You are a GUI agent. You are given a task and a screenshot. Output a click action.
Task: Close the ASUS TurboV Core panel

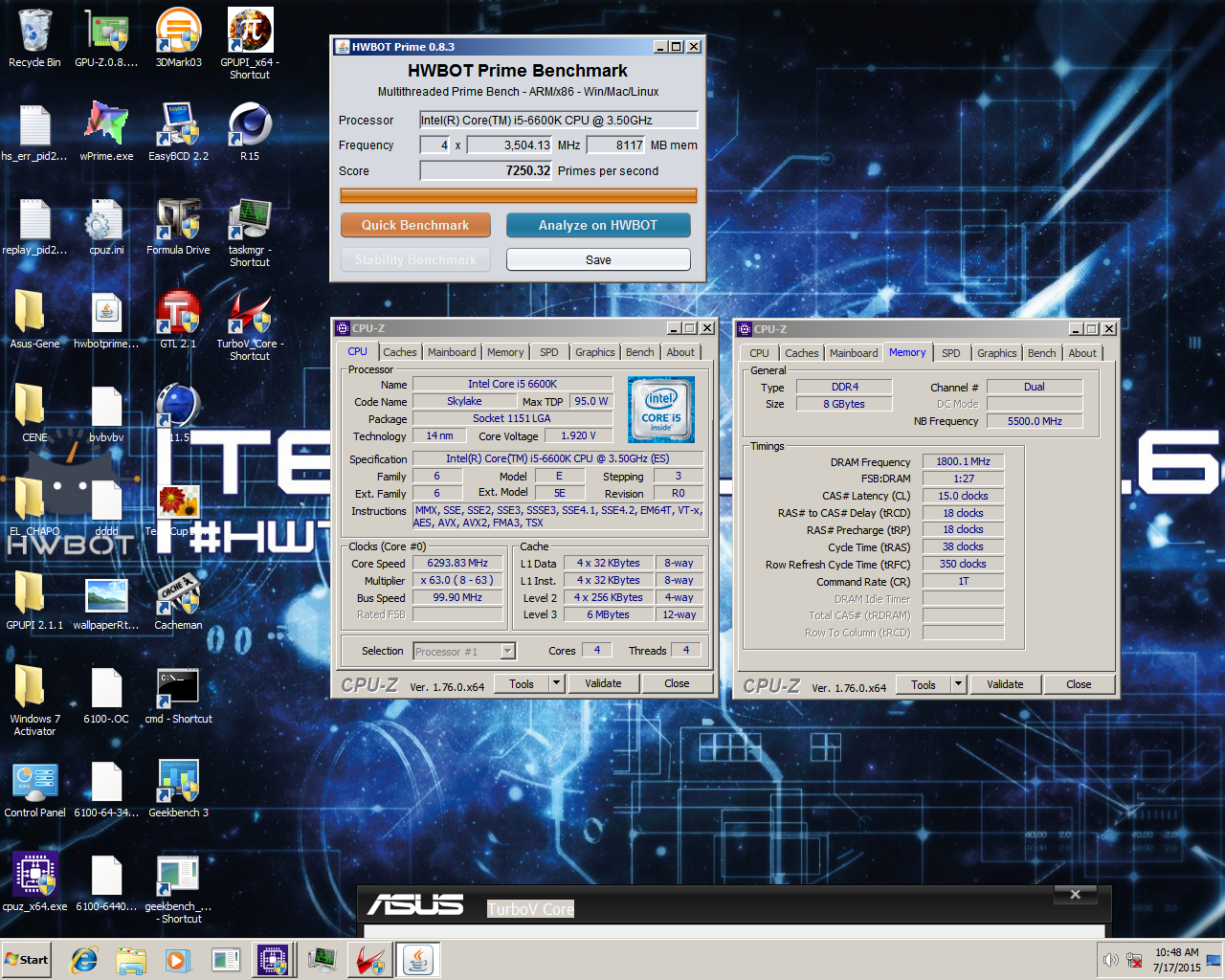(x=1076, y=894)
